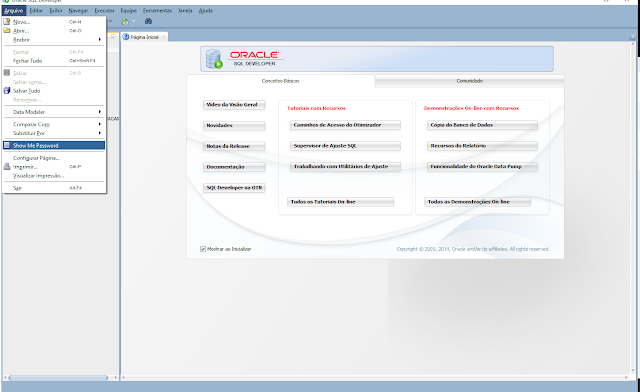Open the tab list dropdown at the right end of the tab bar
640x392 pixels.
coord(632,37)
